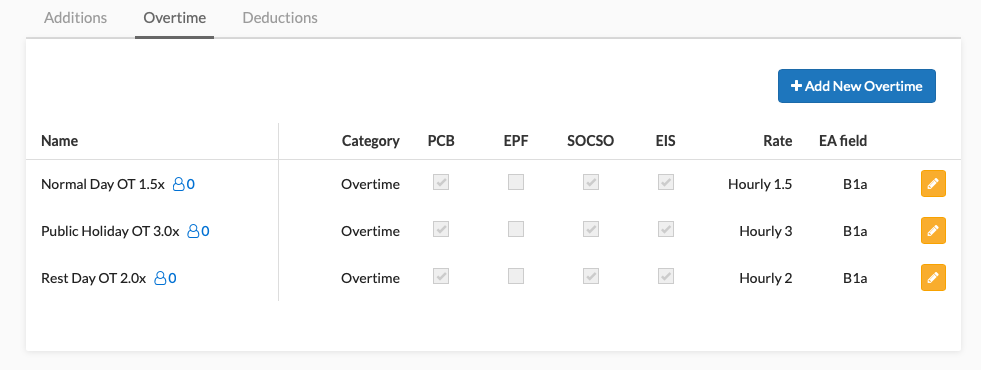Toggle EIS checkbox for Rest Day OT 2.0x
Image resolution: width=981 pixels, height=370 pixels.
(x=666, y=276)
